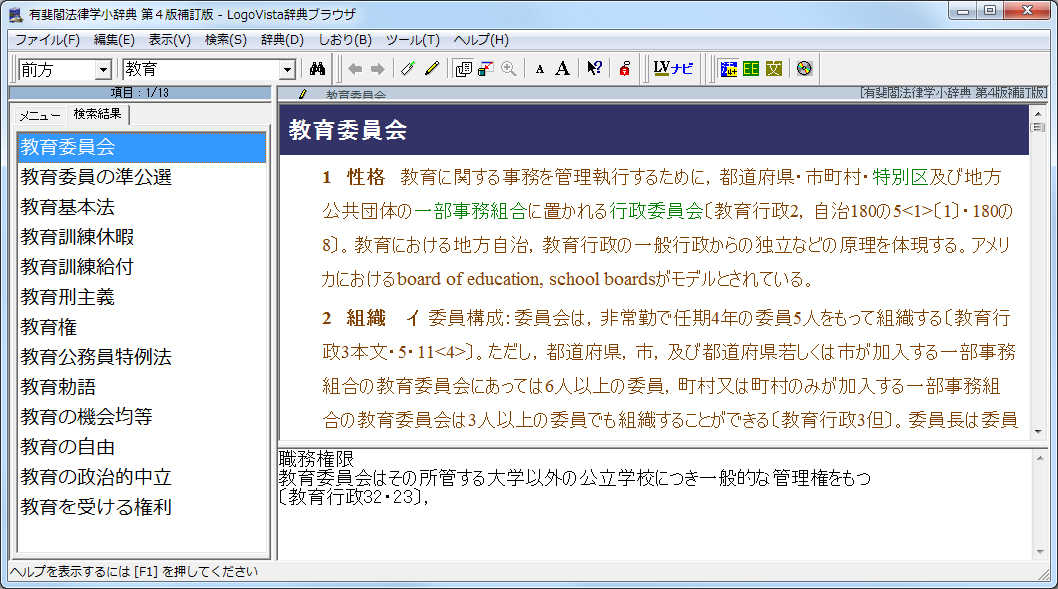The height and width of the screenshot is (589, 1058).
Task: Switch to the メニュー tab
Action: pos(41,116)
